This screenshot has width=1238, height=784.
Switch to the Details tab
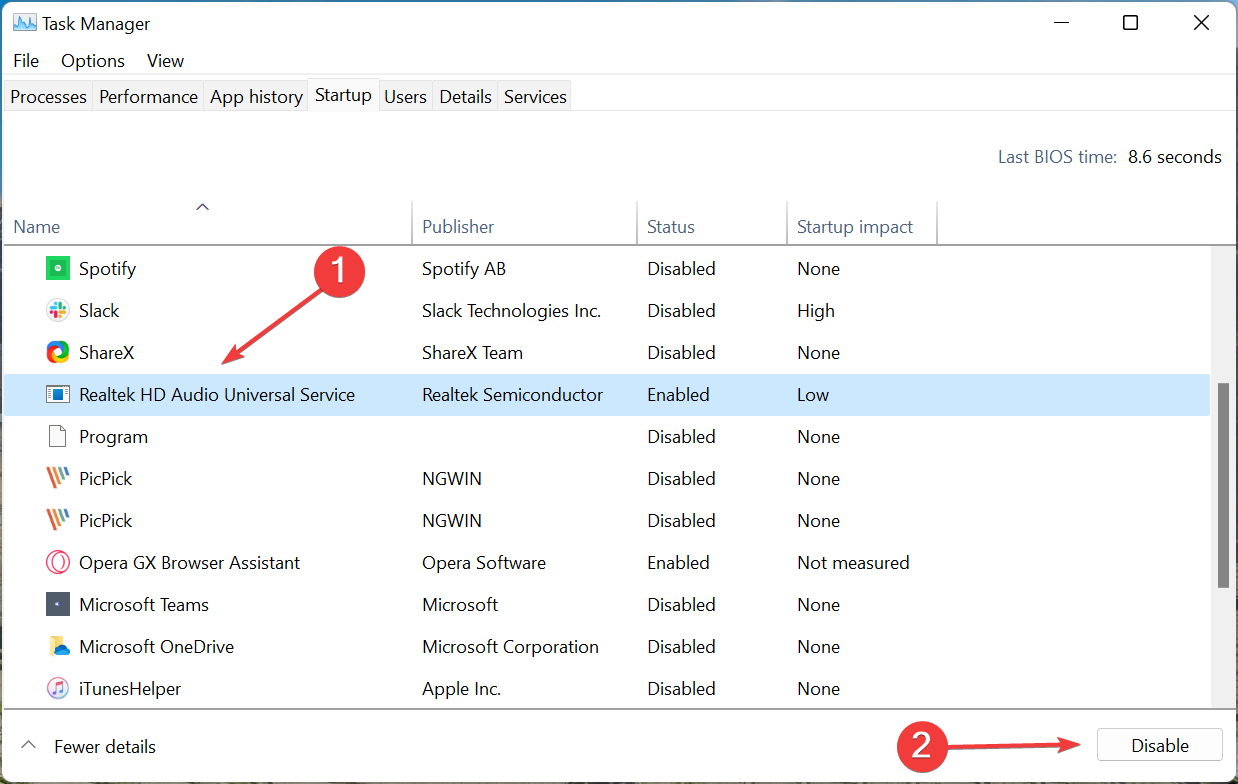click(465, 97)
